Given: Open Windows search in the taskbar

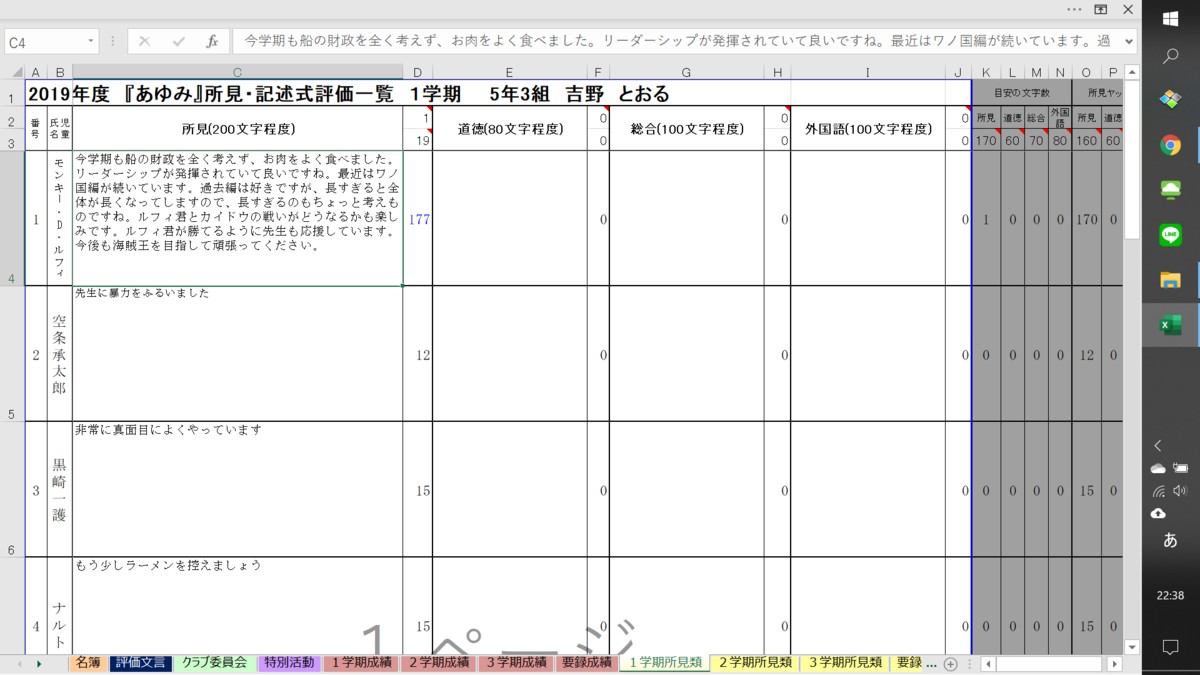Looking at the screenshot, I should [1171, 58].
